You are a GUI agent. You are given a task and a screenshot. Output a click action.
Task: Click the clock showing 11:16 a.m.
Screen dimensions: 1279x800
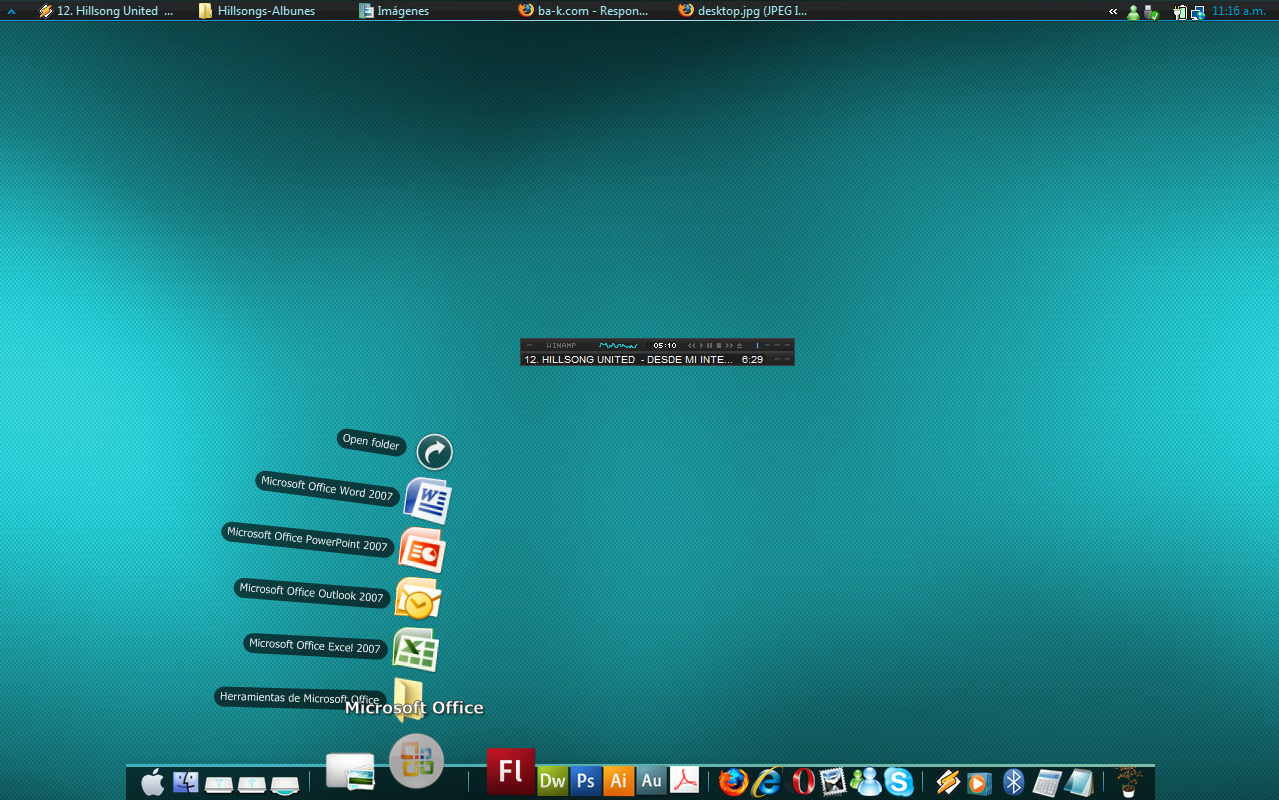click(x=1239, y=11)
